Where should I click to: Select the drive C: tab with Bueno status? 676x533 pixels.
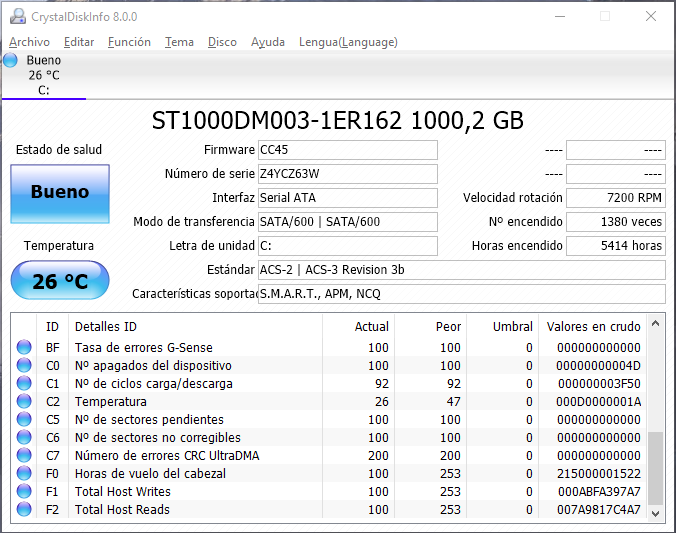43,76
